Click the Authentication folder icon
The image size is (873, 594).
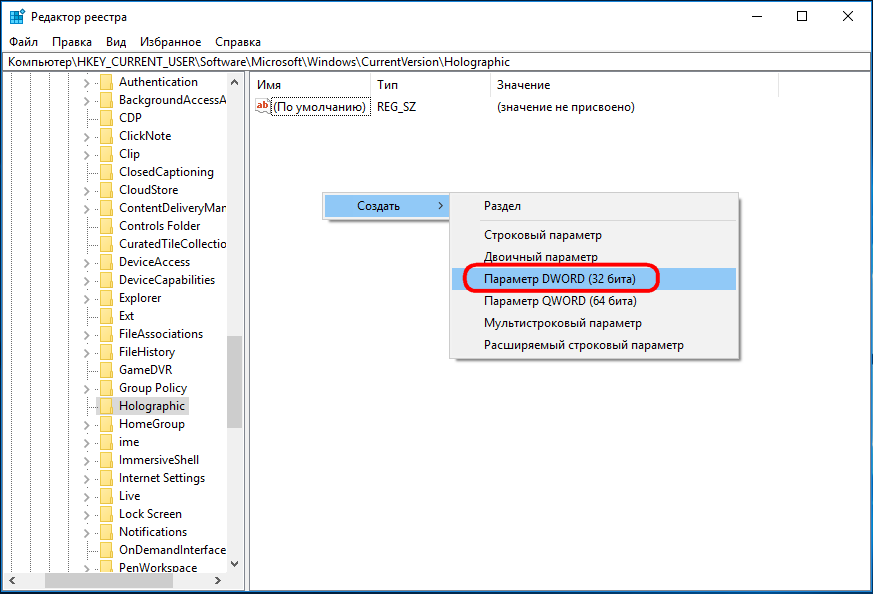[x=106, y=82]
